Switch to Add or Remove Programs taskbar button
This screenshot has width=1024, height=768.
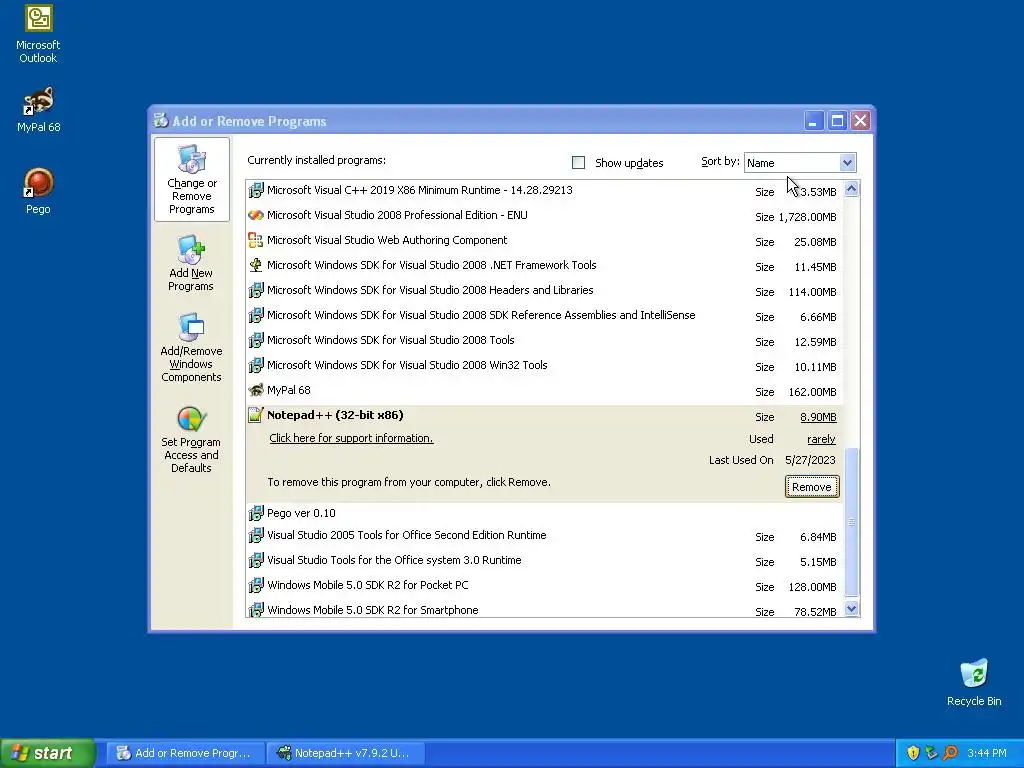click(185, 753)
